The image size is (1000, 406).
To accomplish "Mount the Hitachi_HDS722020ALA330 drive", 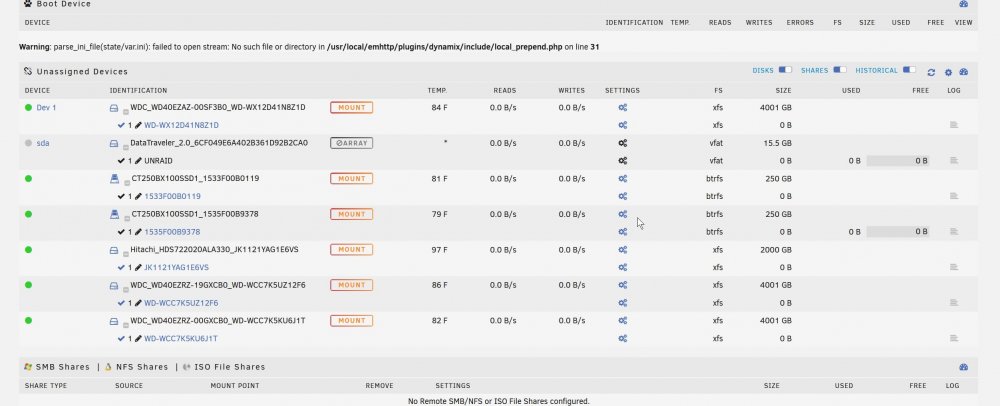I will tap(351, 250).
